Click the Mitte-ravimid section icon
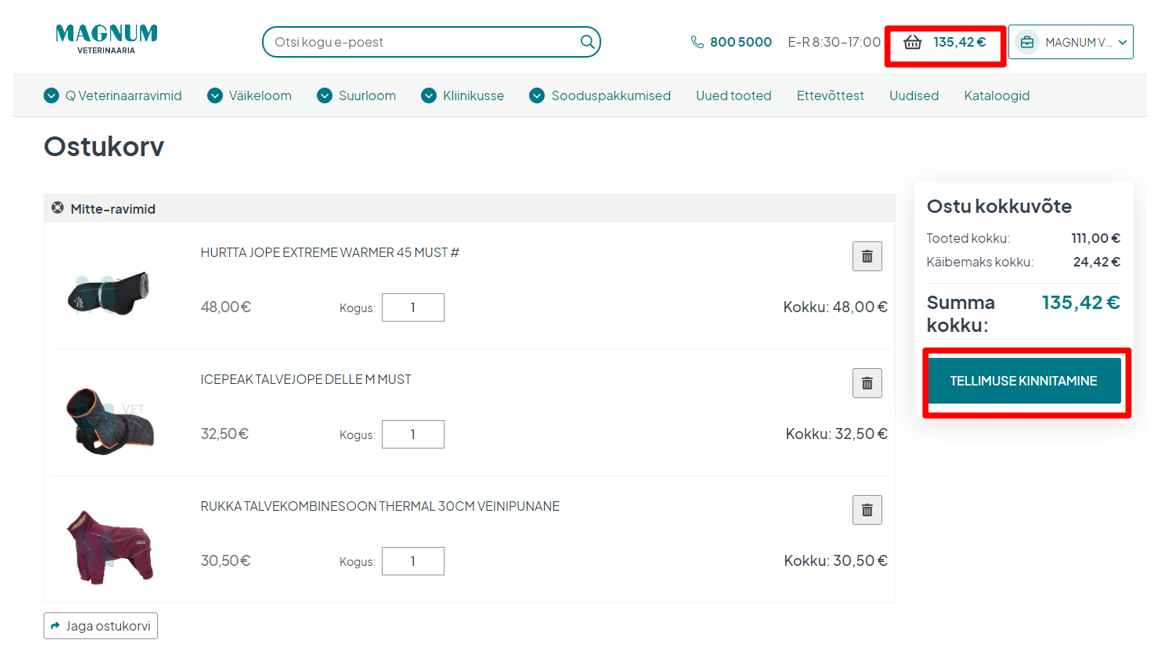 (x=57, y=208)
